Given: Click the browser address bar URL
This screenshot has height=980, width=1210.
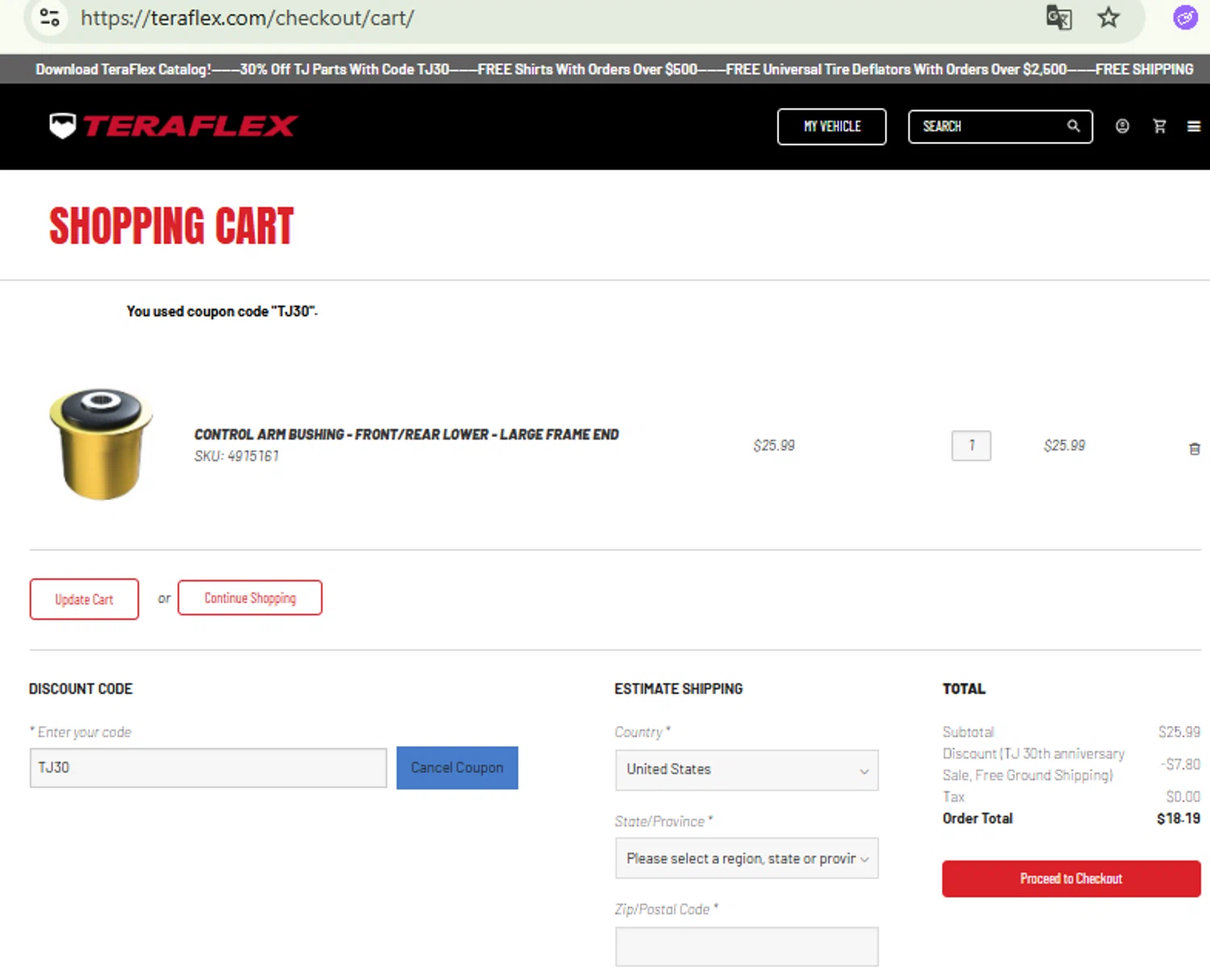Looking at the screenshot, I should coord(247,18).
